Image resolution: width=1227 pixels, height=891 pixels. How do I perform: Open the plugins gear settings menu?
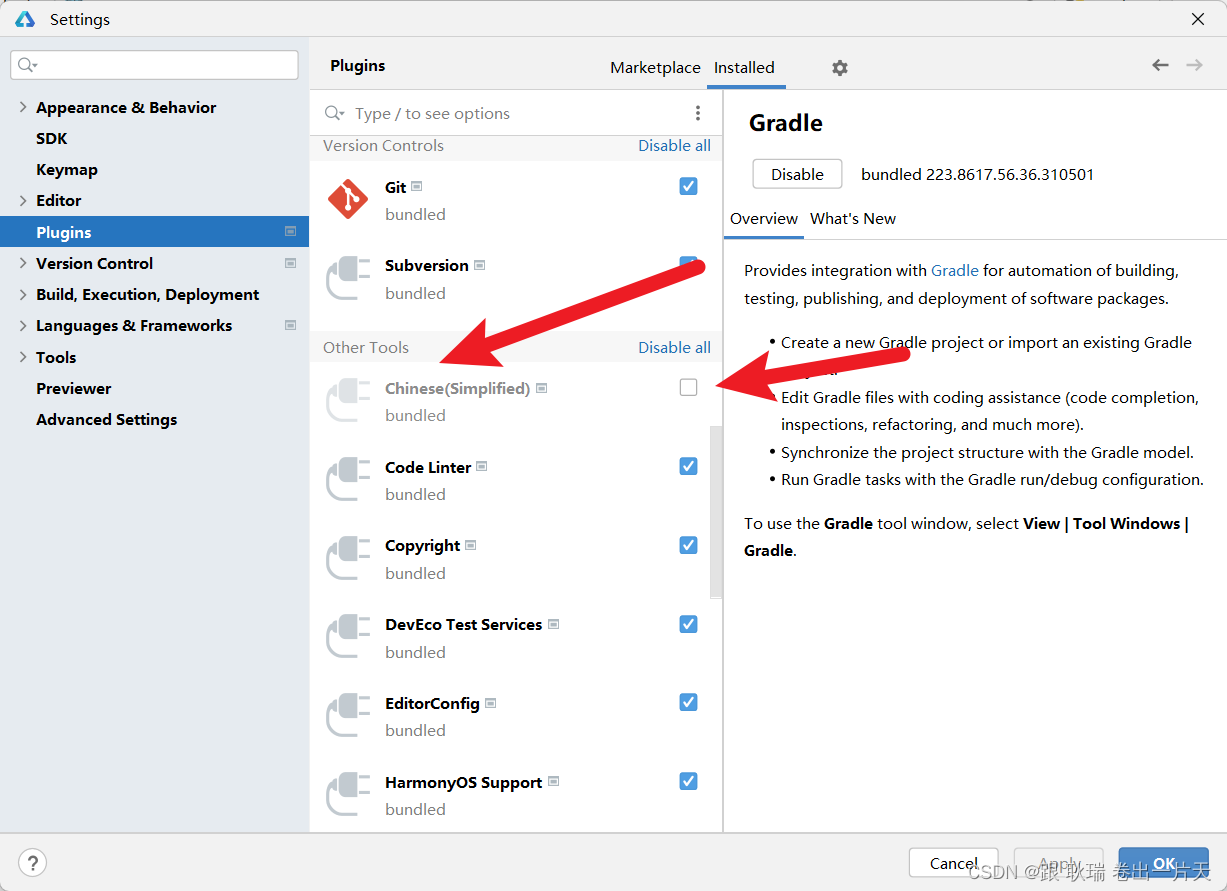(x=840, y=68)
